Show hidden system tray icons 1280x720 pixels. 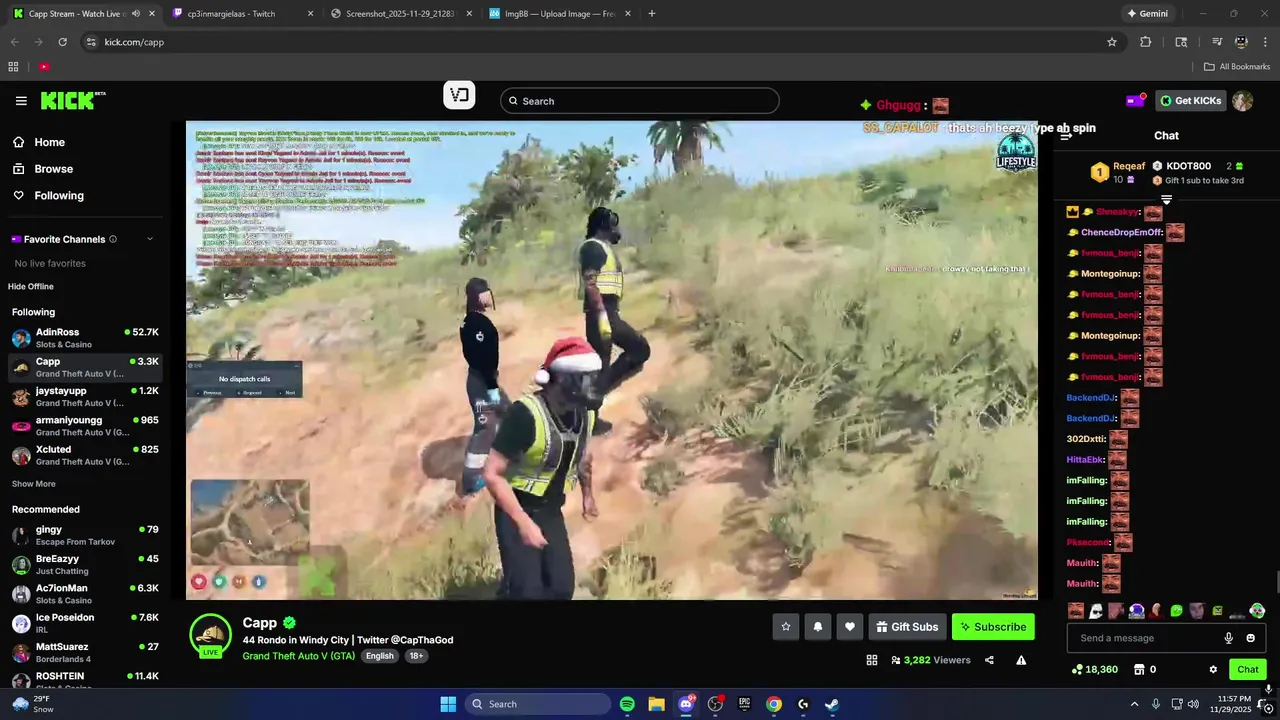tap(1134, 704)
